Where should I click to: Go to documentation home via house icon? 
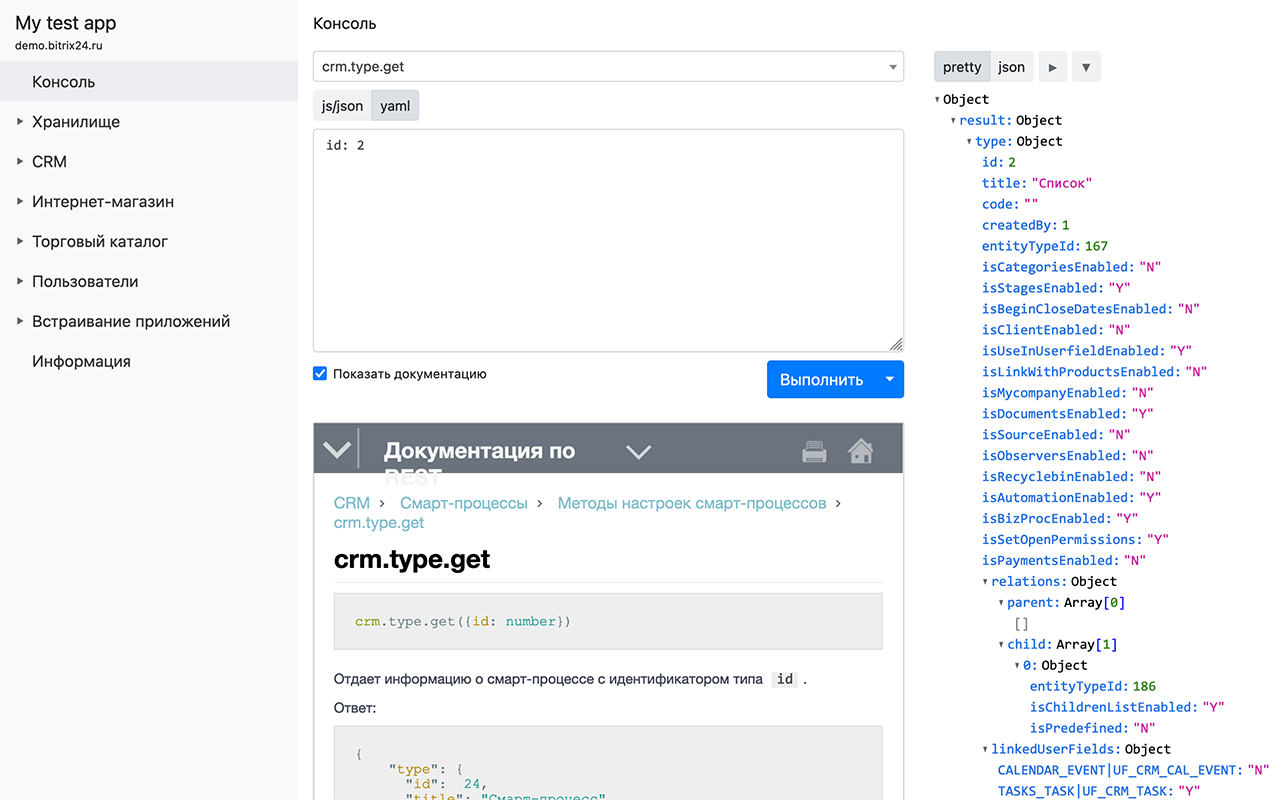860,451
